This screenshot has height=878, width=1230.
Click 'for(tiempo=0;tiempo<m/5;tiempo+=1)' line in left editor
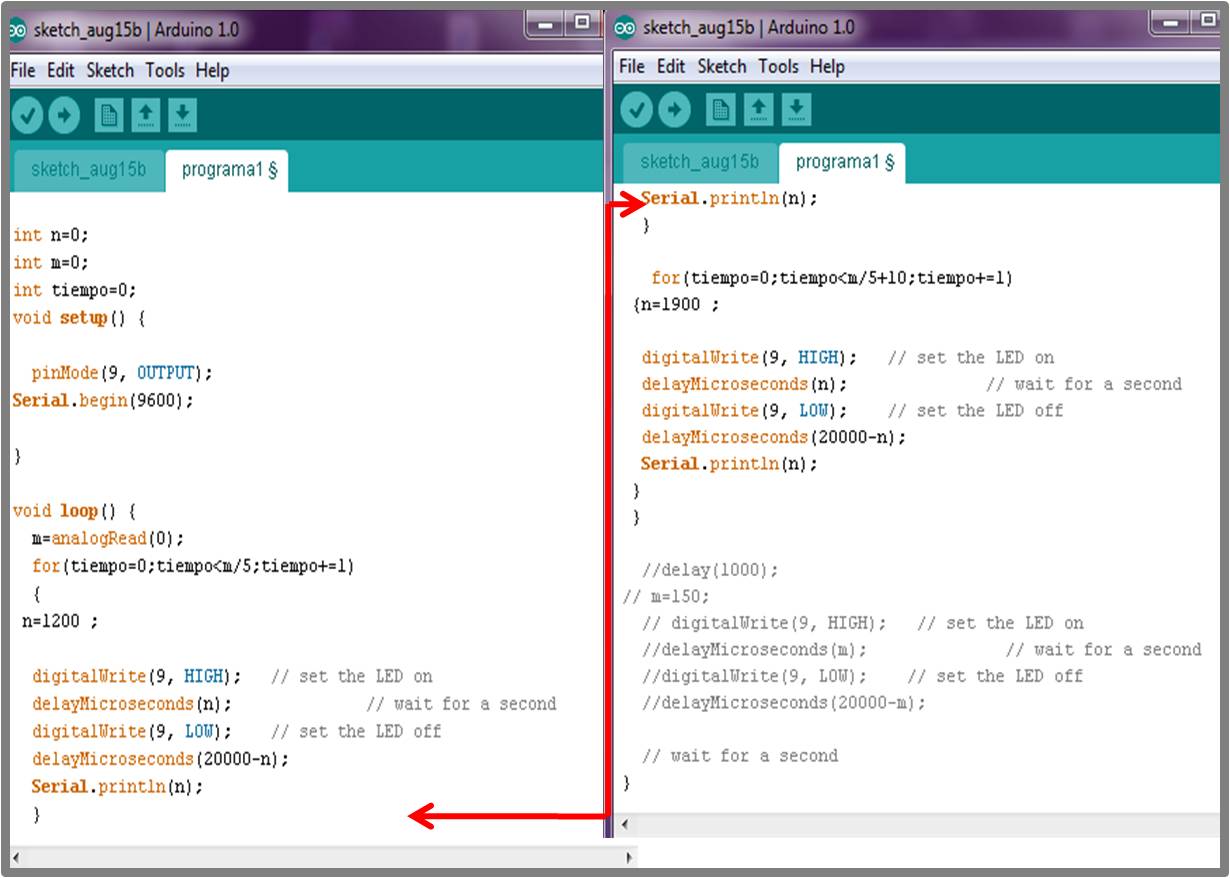[x=193, y=566]
